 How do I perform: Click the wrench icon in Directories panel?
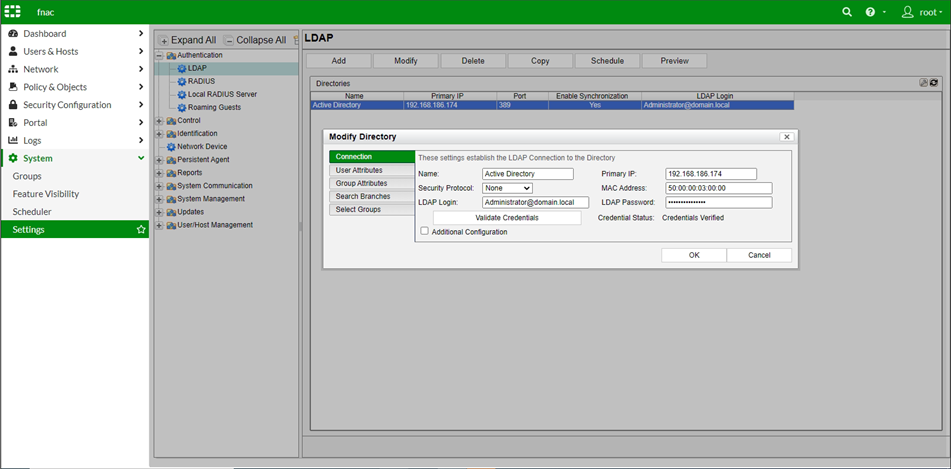click(x=923, y=83)
